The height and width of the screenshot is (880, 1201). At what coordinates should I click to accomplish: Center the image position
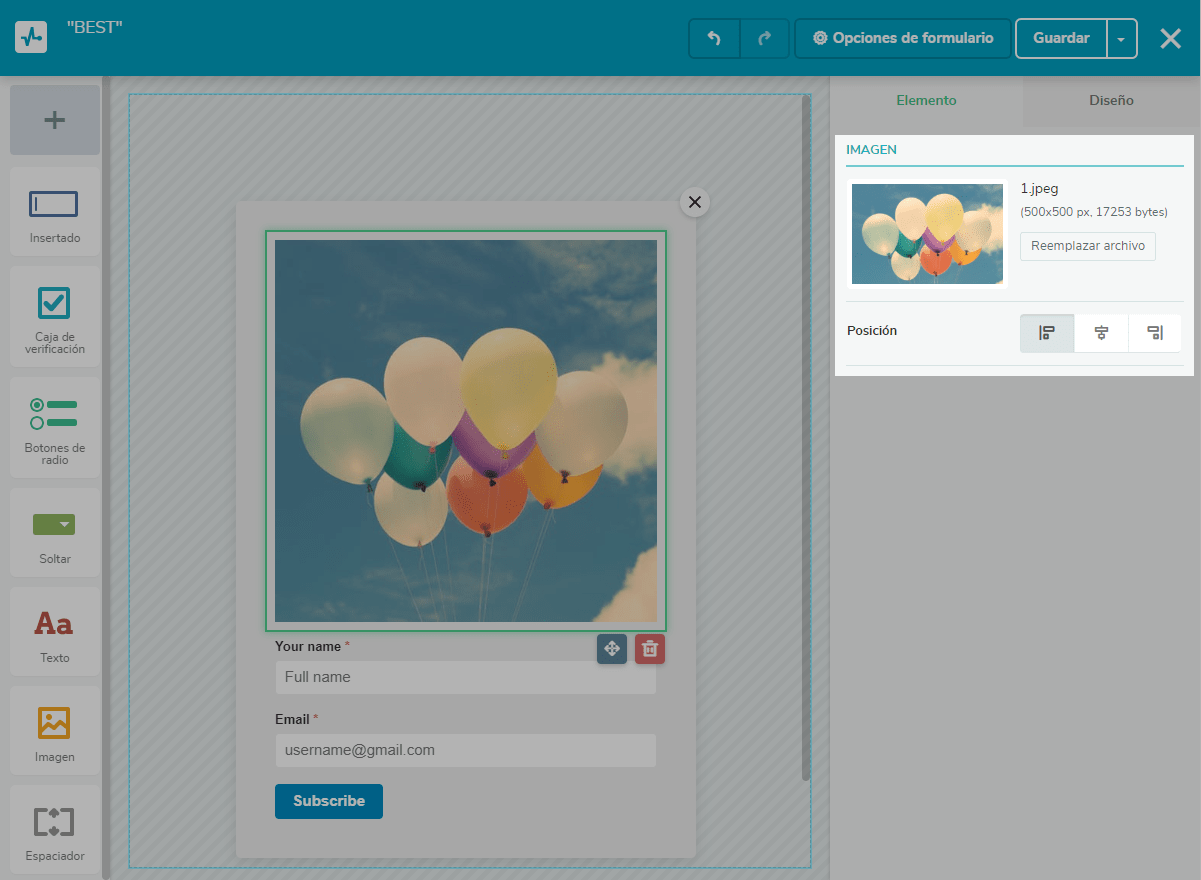click(x=1101, y=333)
